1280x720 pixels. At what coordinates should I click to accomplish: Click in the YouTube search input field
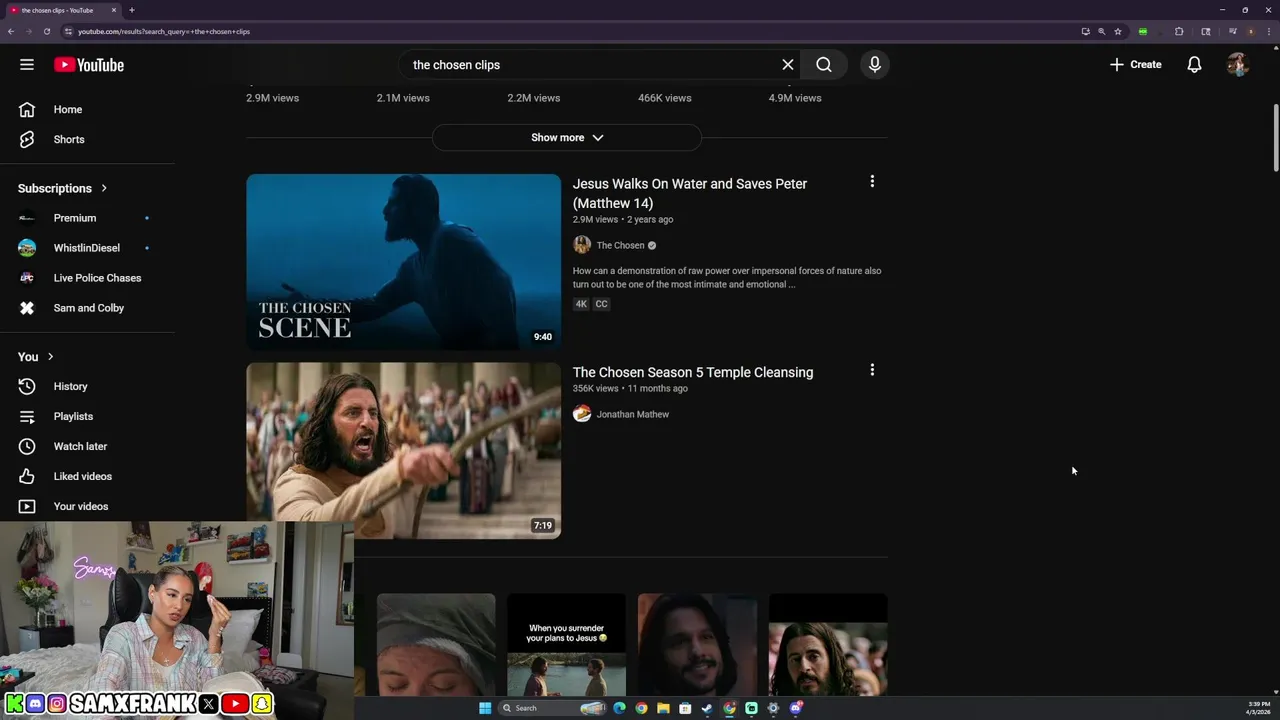pos(590,65)
